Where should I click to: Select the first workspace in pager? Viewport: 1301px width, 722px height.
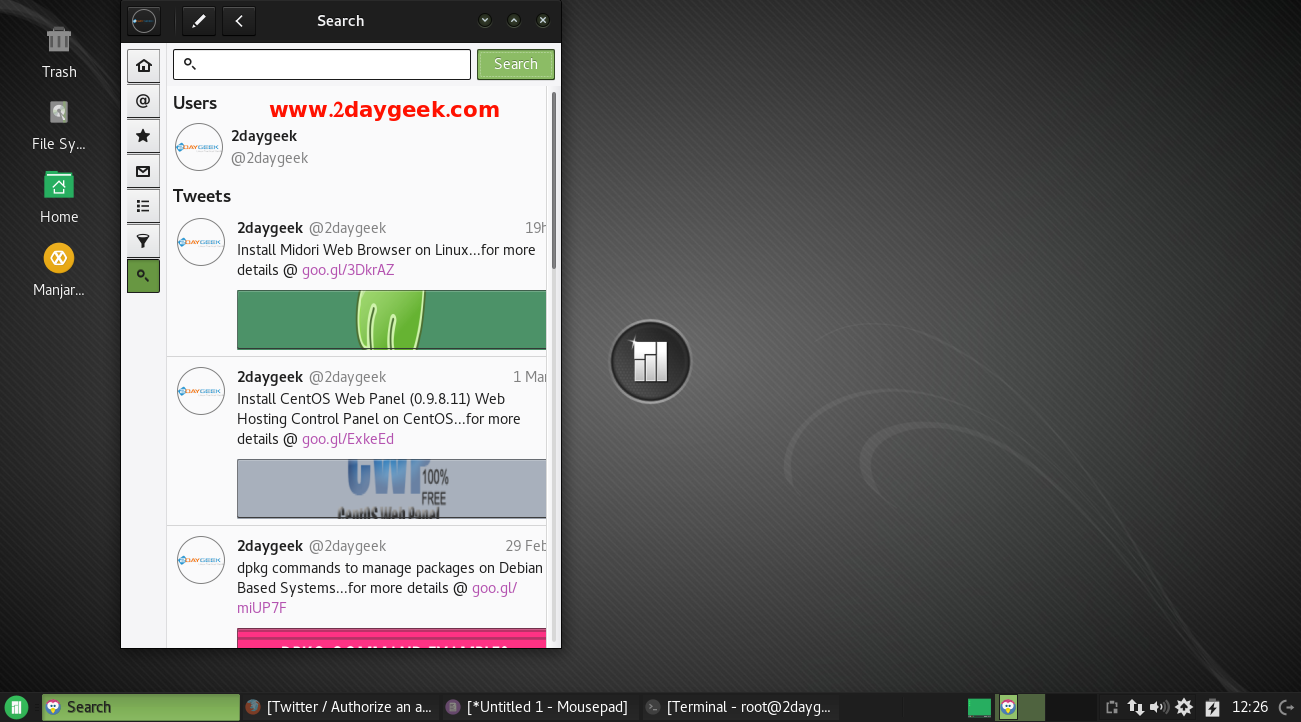980,707
